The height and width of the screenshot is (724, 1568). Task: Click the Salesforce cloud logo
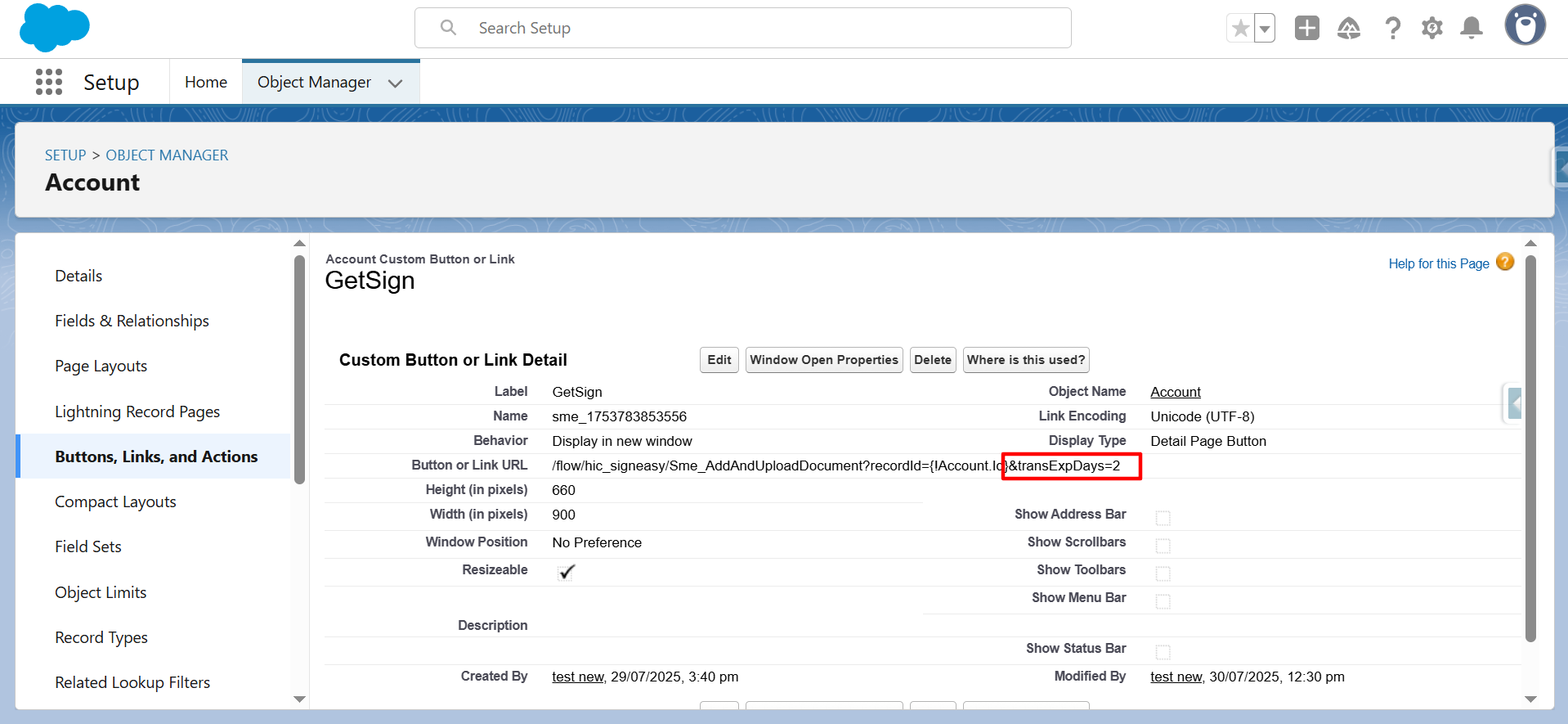(54, 28)
